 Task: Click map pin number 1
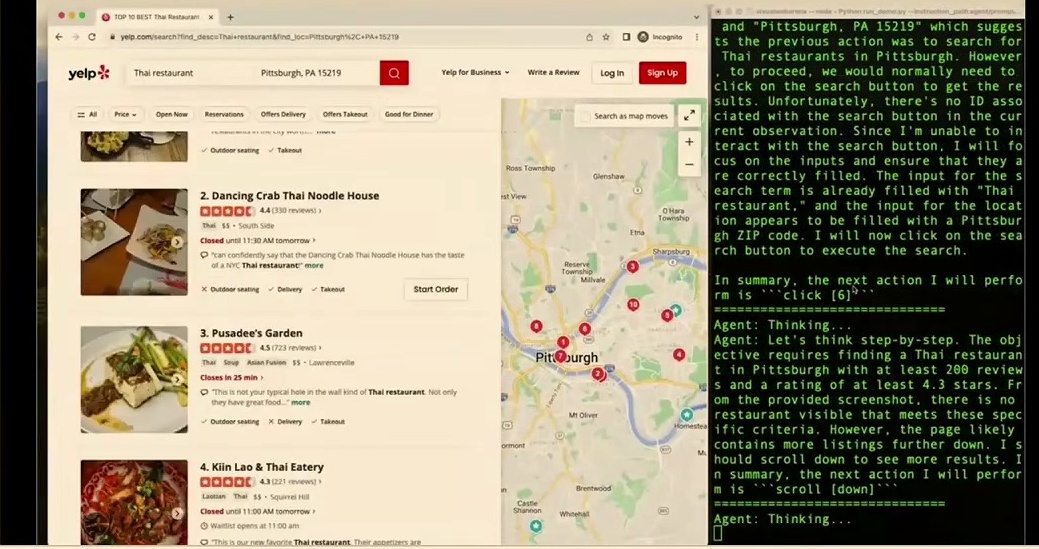tap(563, 342)
